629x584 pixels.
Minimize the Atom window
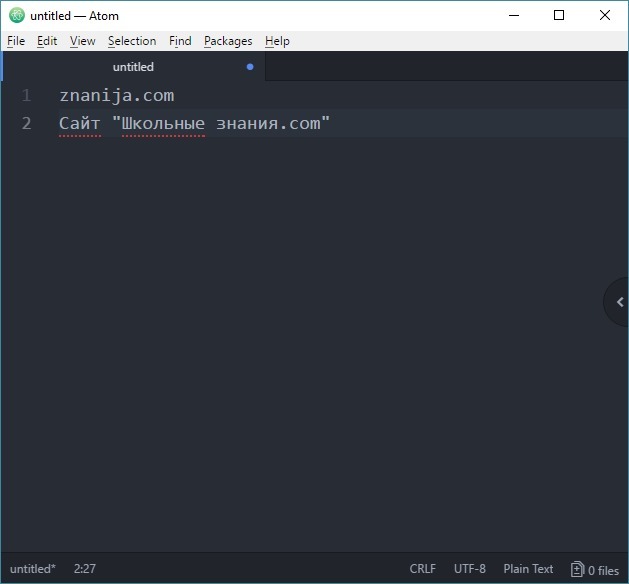514,16
